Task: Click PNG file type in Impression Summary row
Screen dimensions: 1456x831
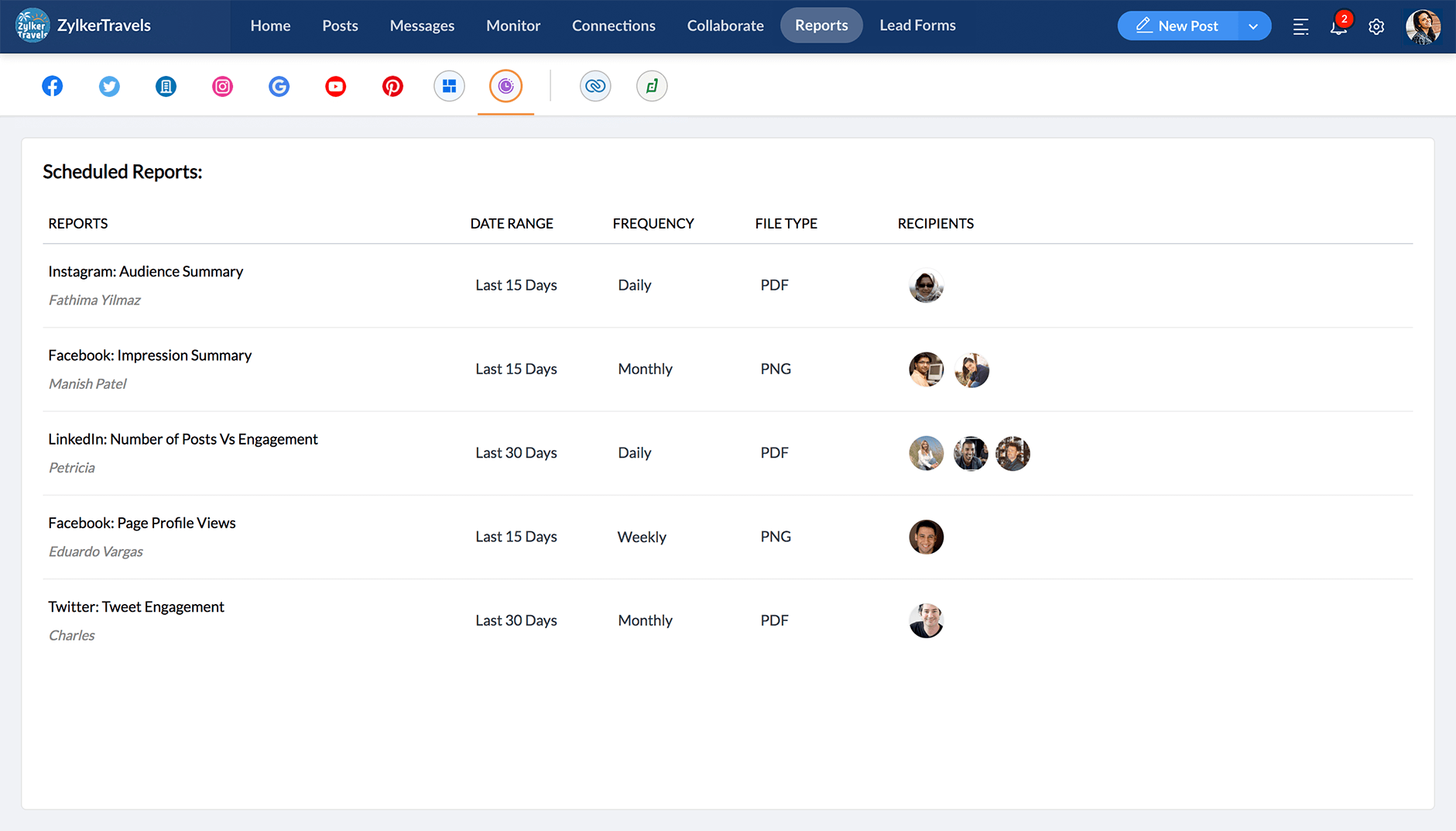Action: click(x=776, y=369)
